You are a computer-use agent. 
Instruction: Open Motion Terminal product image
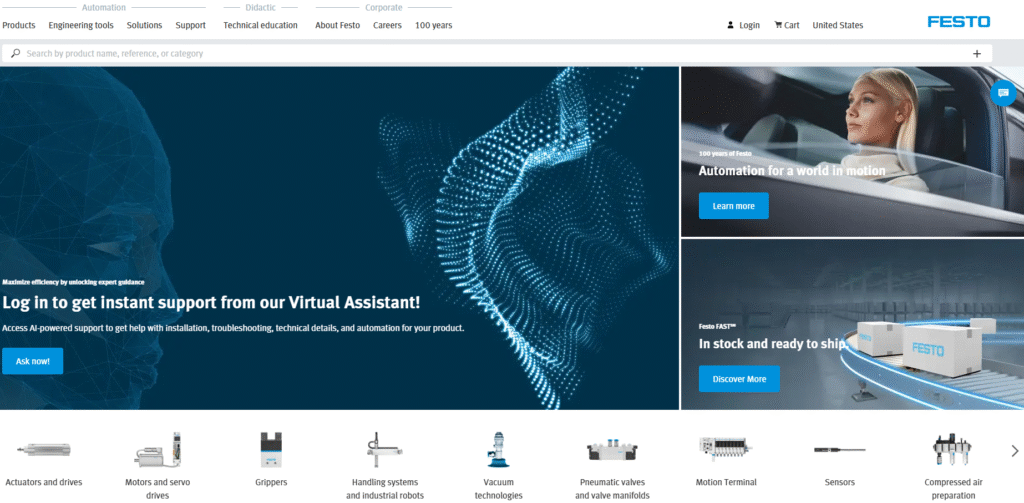(x=726, y=449)
